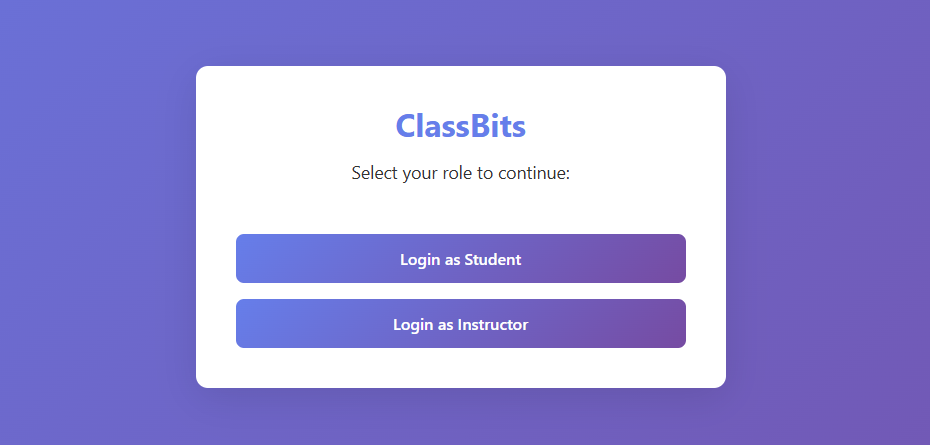Click the Login as Student button
The height and width of the screenshot is (445, 930).
coord(460,259)
